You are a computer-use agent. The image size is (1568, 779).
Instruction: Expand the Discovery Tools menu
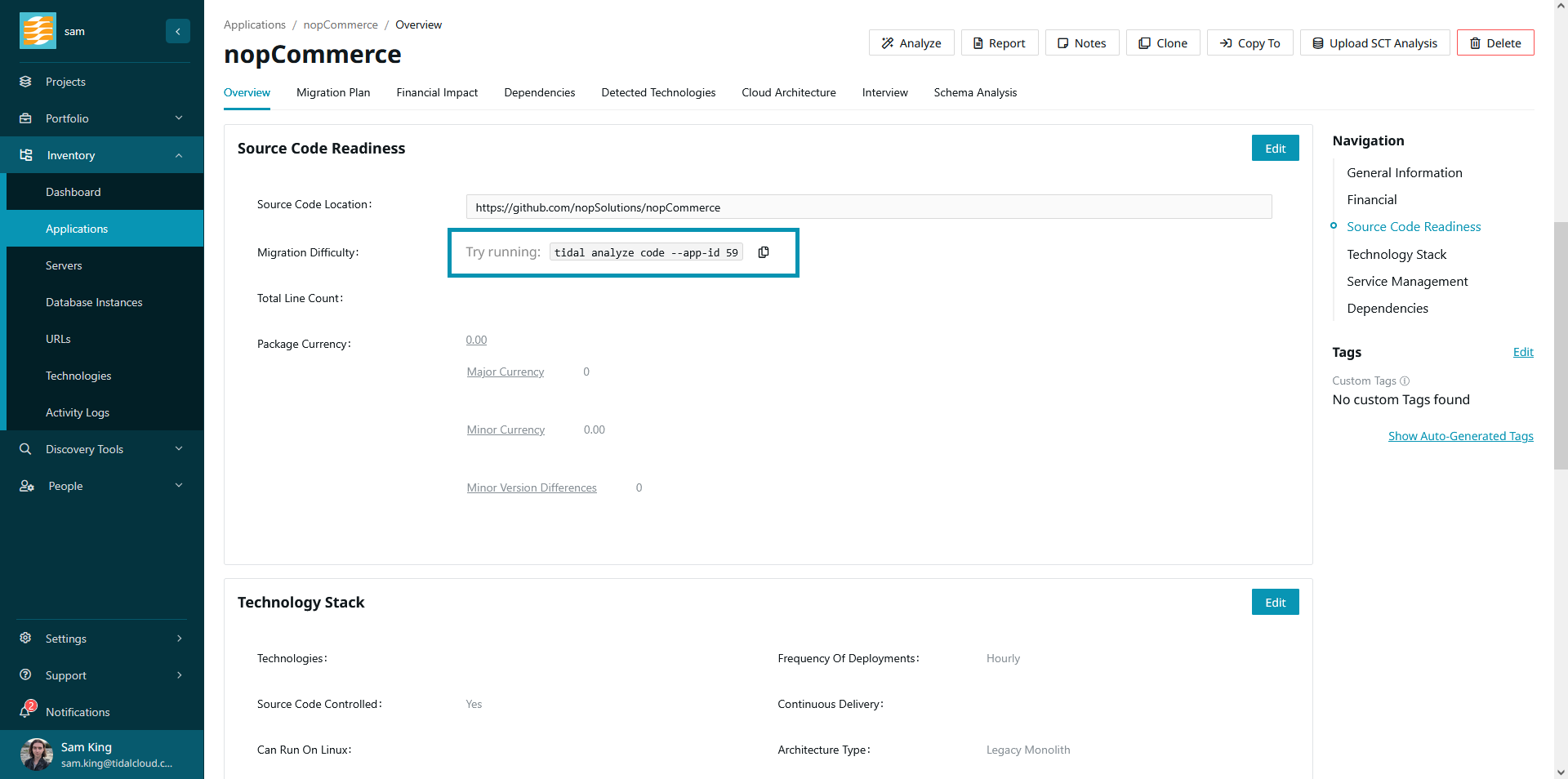click(179, 449)
